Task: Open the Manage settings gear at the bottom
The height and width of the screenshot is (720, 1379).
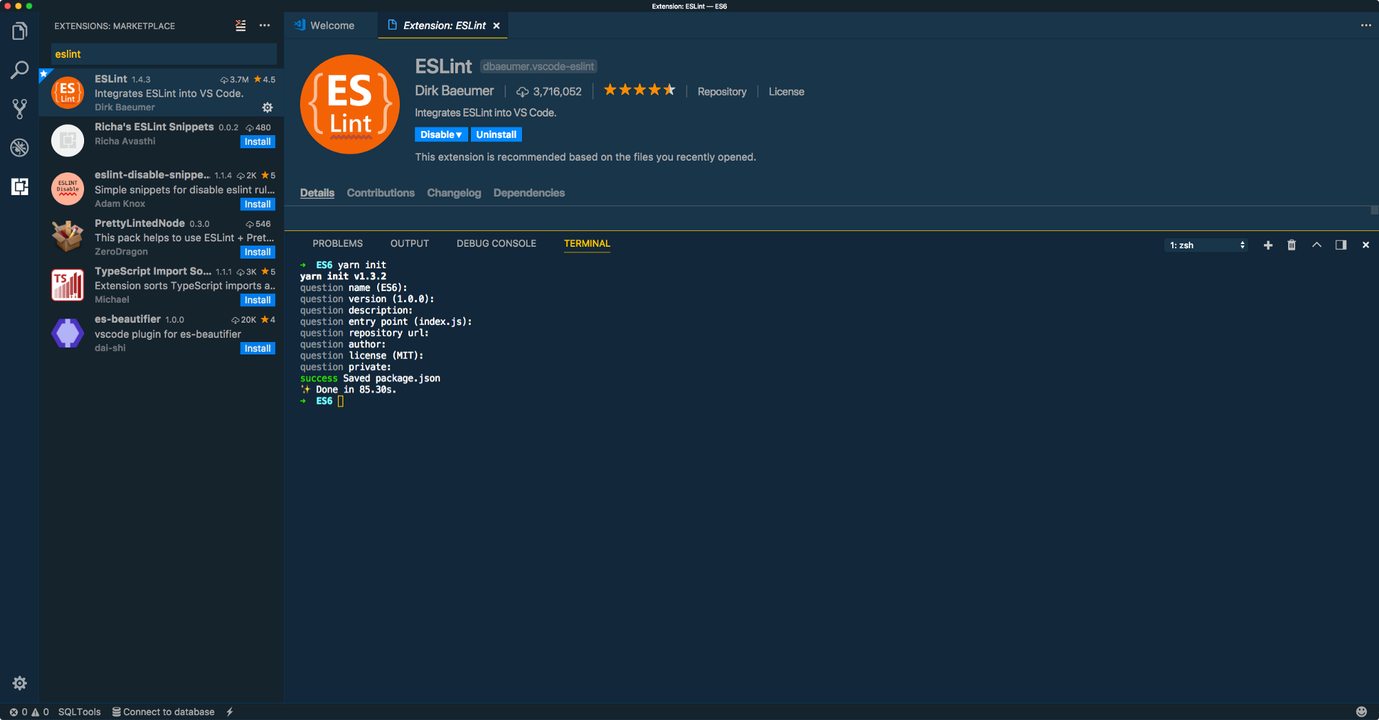Action: click(x=18, y=683)
